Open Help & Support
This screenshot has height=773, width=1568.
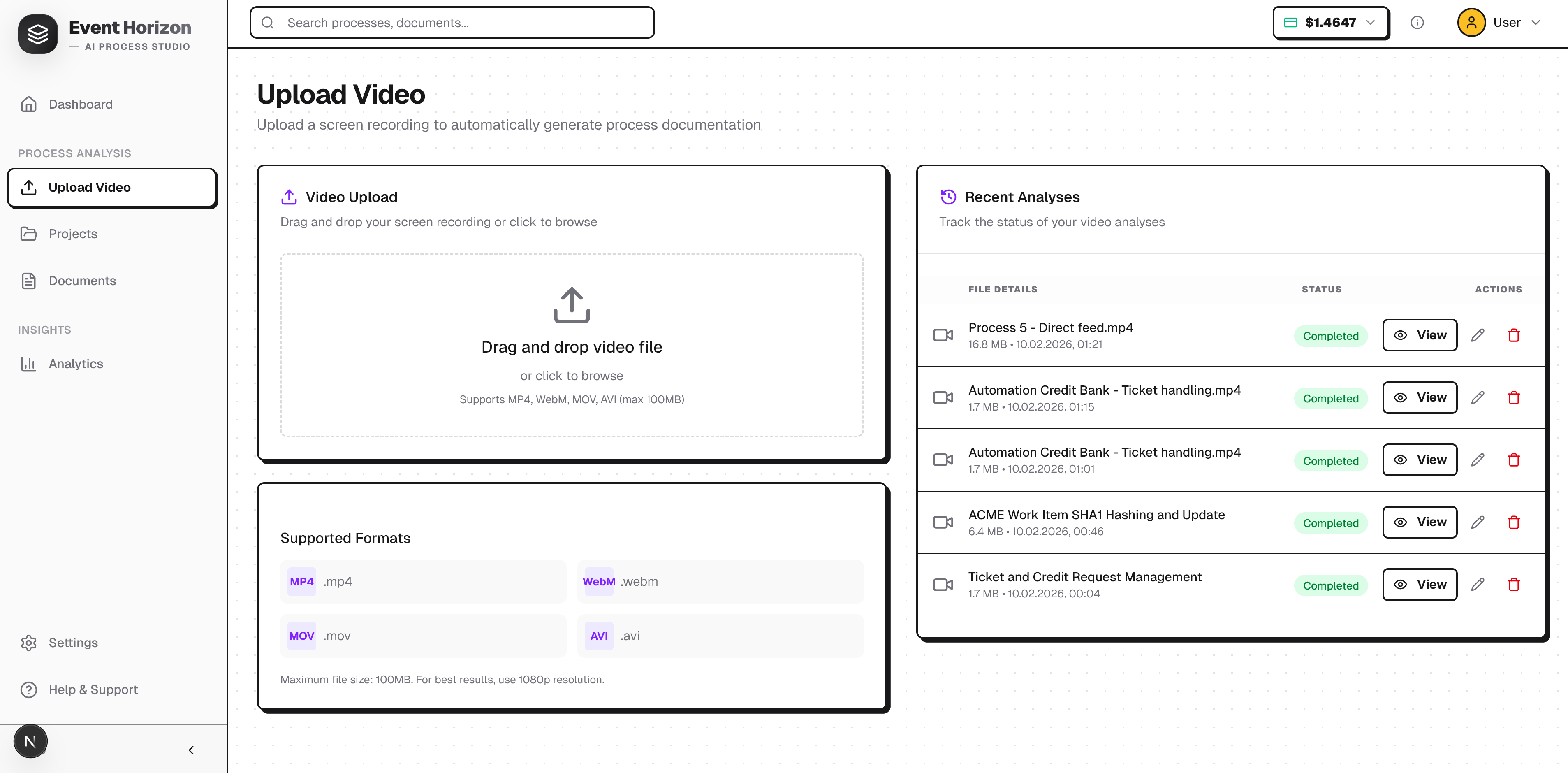pyautogui.click(x=93, y=689)
